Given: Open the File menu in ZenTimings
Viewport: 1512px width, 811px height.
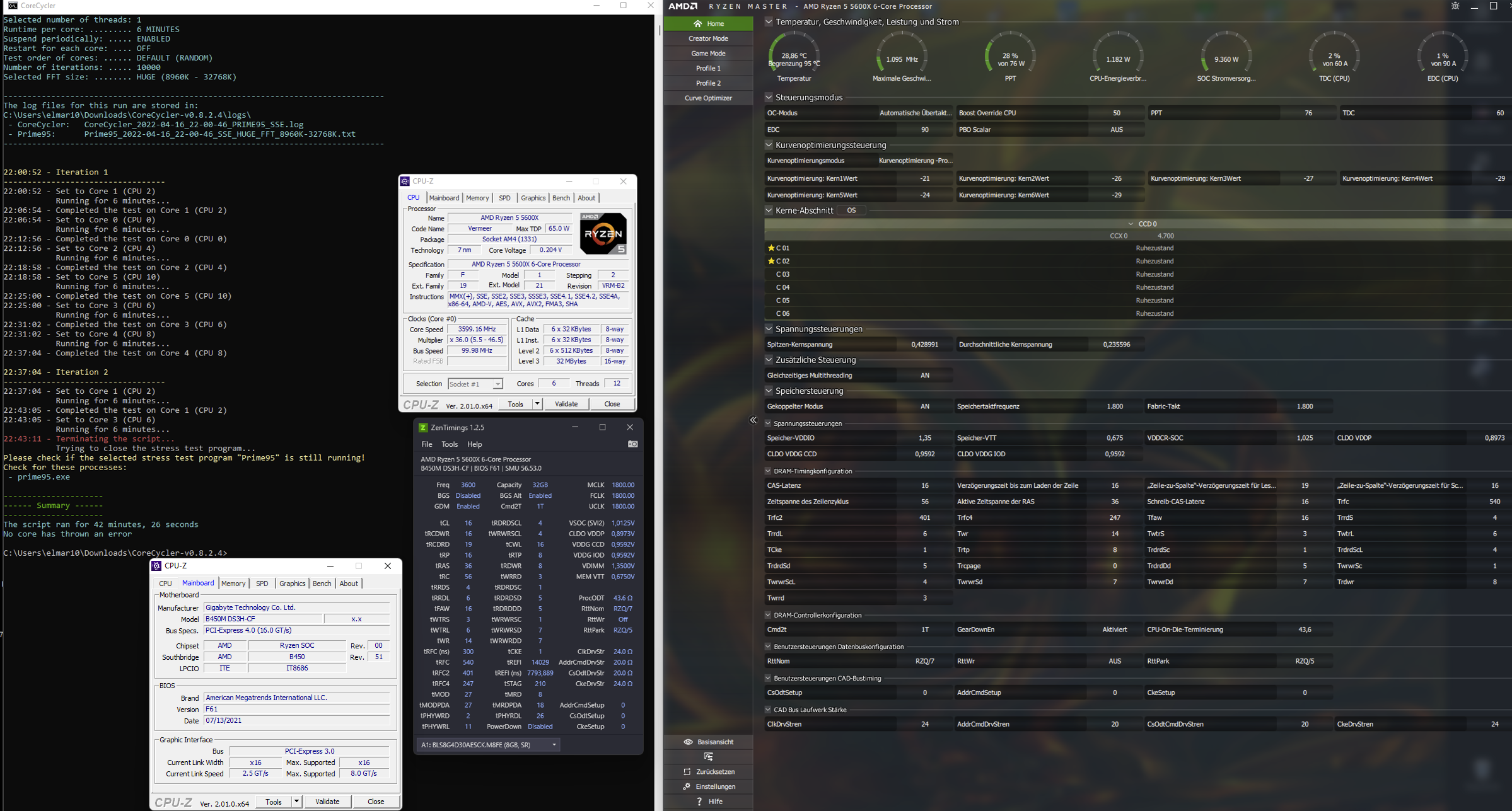Looking at the screenshot, I should 427,444.
